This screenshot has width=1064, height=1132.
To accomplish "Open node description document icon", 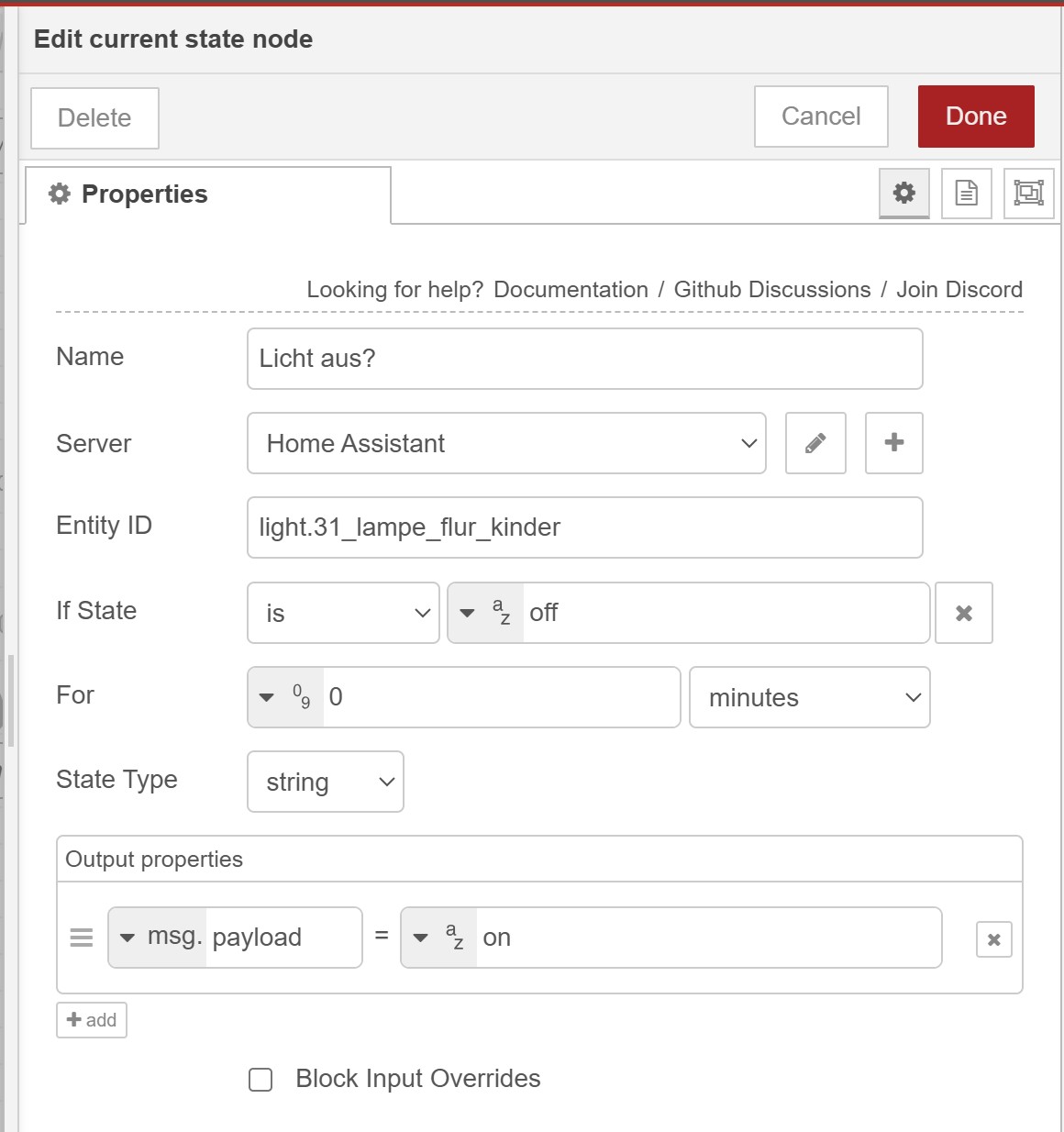I will (x=966, y=193).
